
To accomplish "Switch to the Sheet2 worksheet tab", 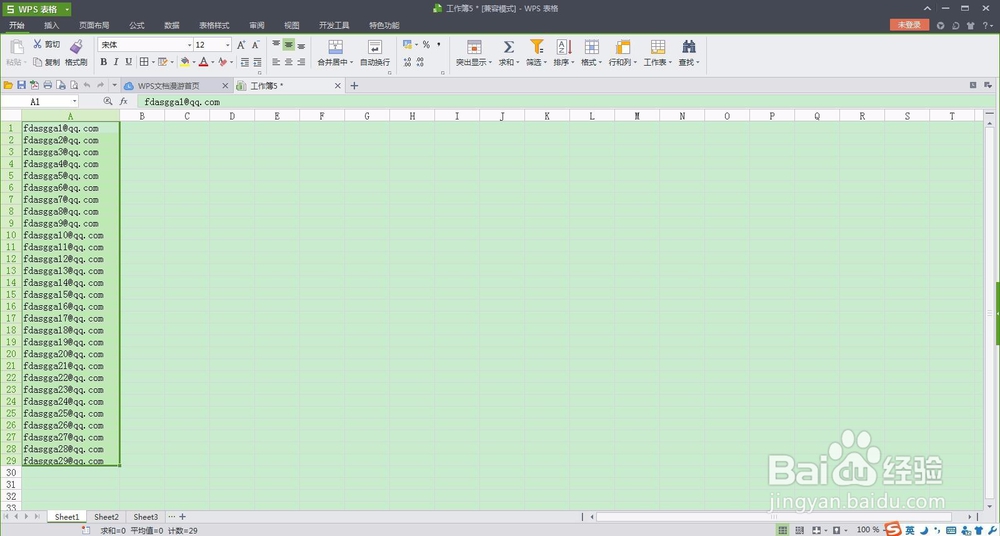I will pyautogui.click(x=107, y=517).
